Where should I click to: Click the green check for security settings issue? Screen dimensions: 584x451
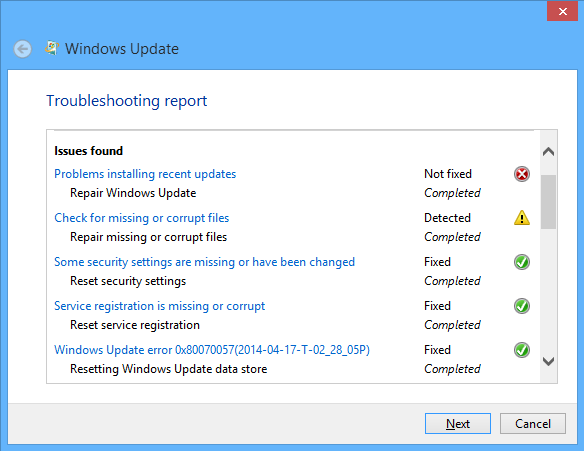522,262
